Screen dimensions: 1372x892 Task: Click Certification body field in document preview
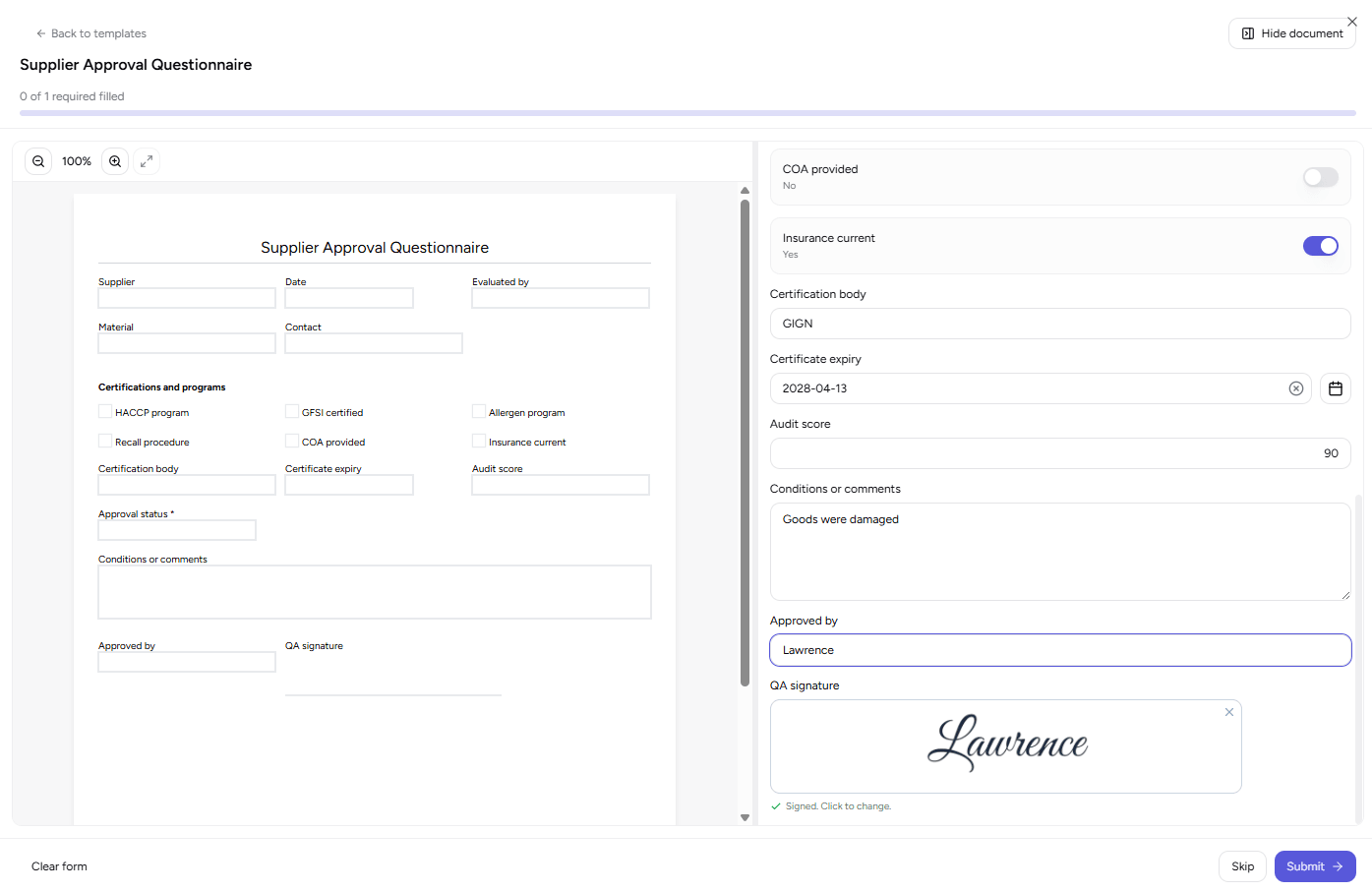click(x=187, y=485)
